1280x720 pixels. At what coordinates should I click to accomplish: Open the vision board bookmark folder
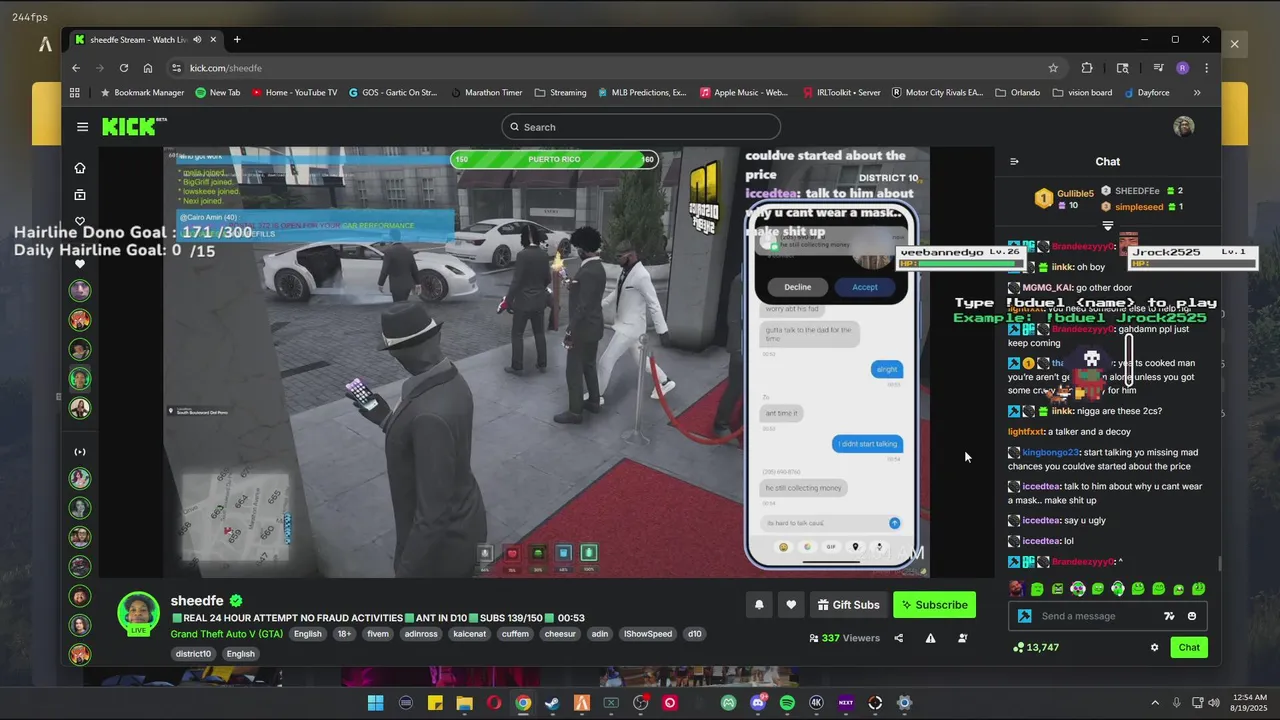pos(1082,93)
